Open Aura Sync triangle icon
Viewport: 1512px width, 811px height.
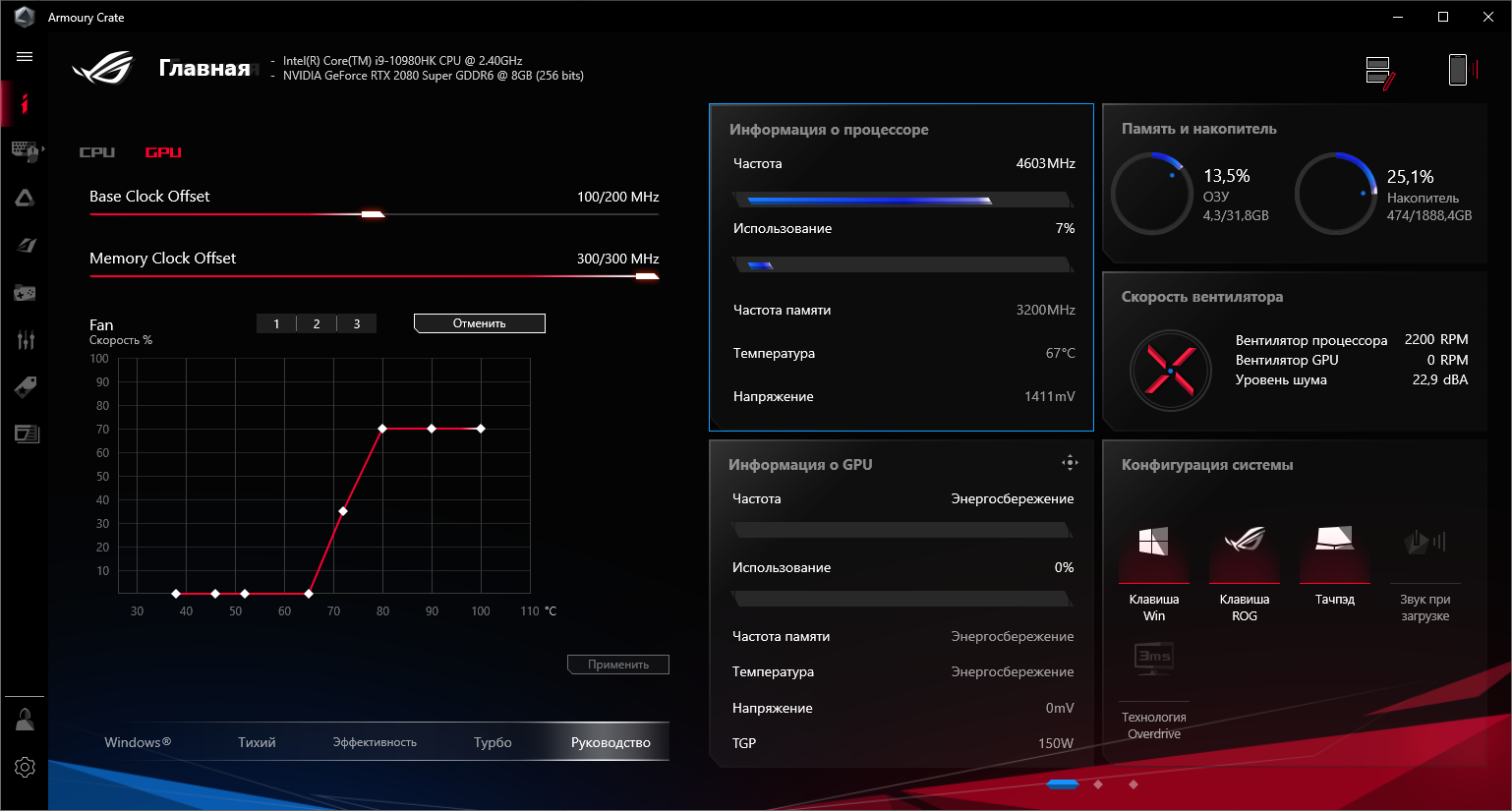pyautogui.click(x=25, y=198)
